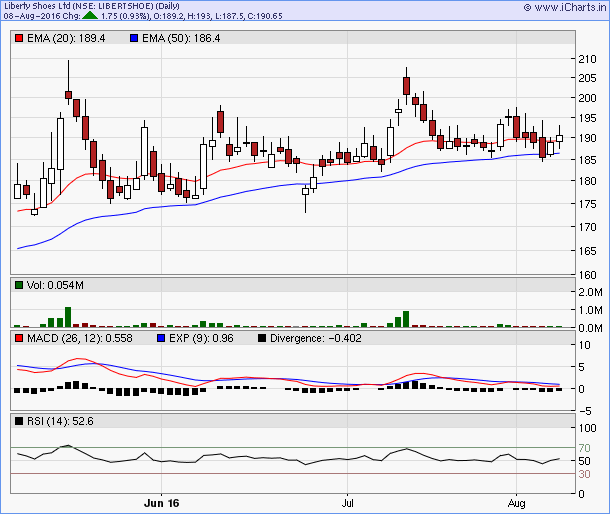Image resolution: width=610 pixels, height=514 pixels.
Task: Click the RSI (14): 52.6 label
Action: [60, 421]
